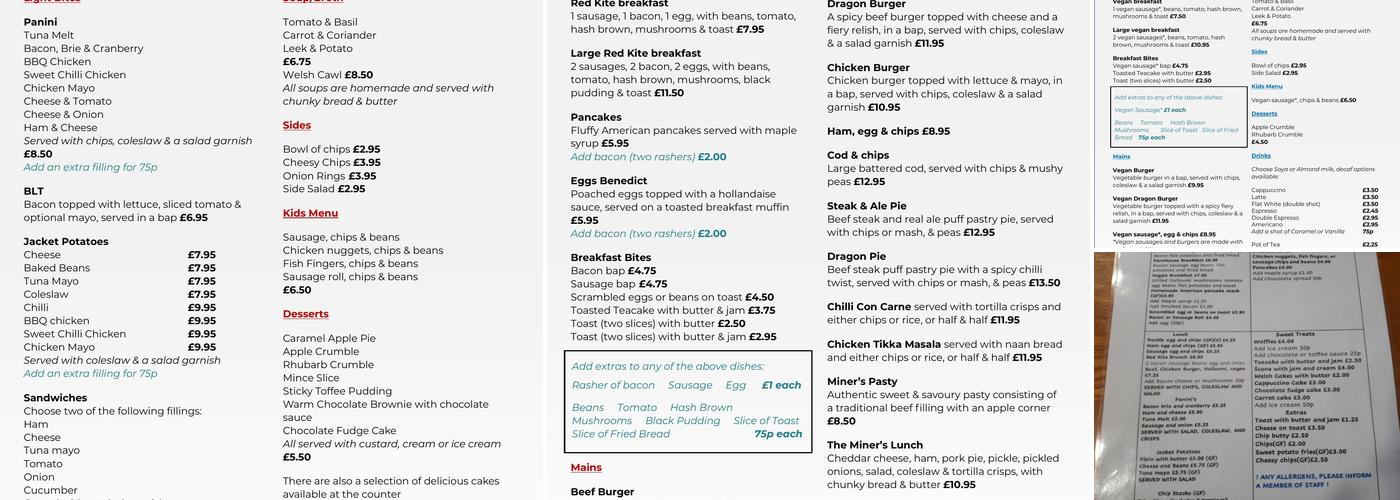1400x500 pixels.
Task: Click the Dragon Pie dish title
Action: point(856,256)
